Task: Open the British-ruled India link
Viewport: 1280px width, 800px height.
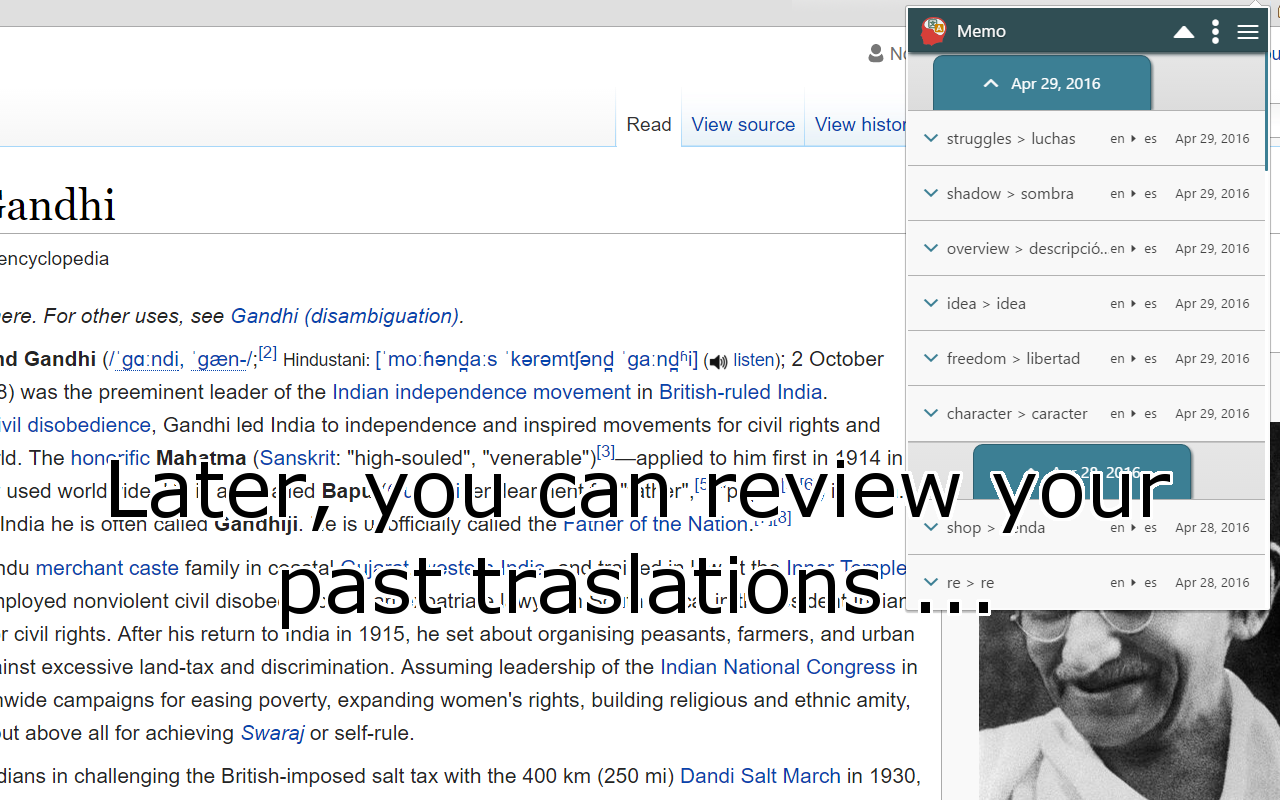Action: 740,392
